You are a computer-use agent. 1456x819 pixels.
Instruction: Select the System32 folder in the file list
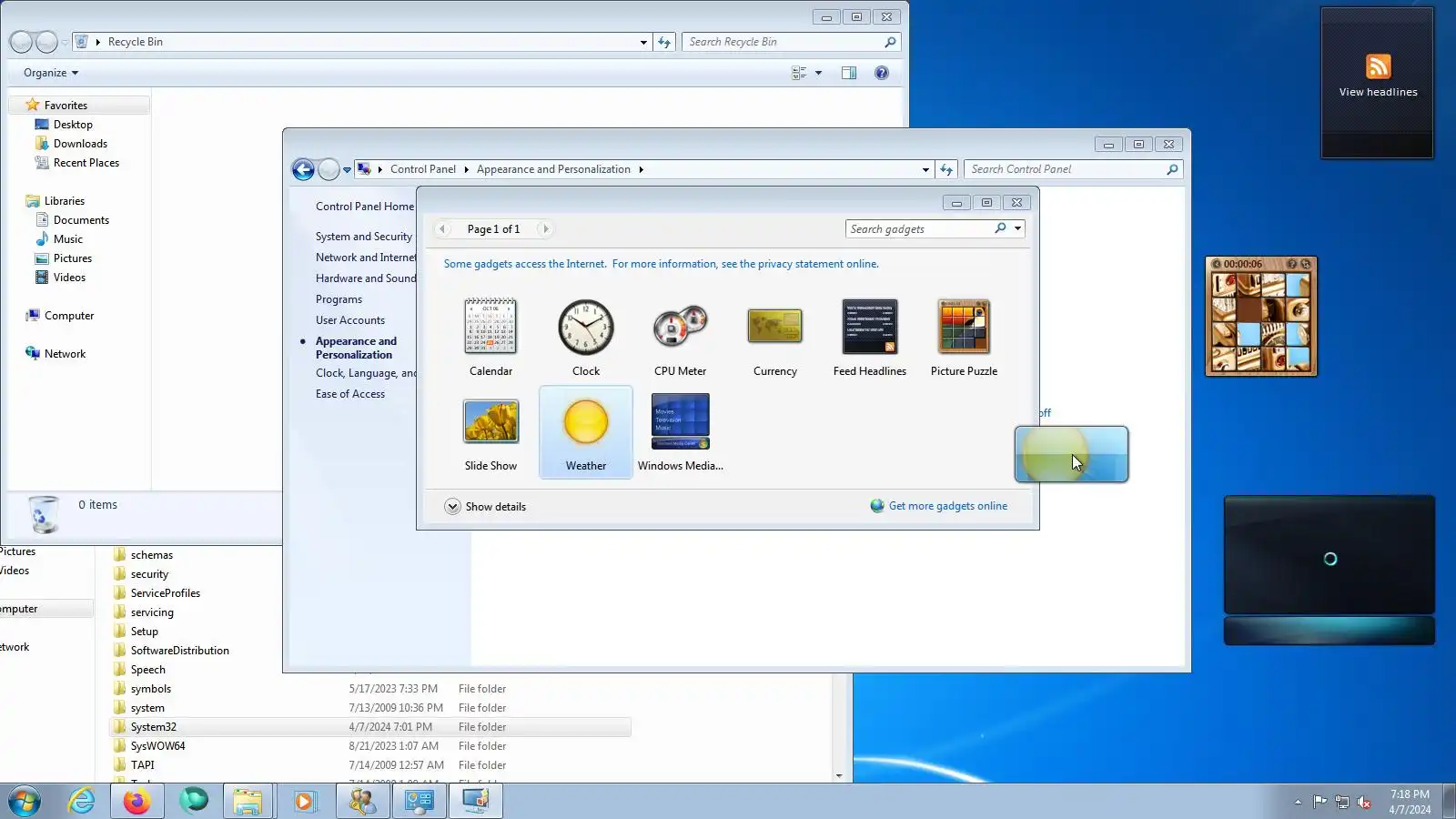pyautogui.click(x=369, y=727)
